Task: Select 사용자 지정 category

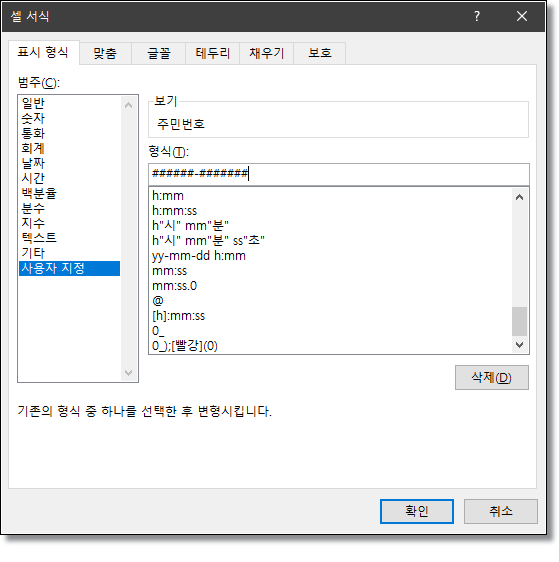Action: coord(70,268)
